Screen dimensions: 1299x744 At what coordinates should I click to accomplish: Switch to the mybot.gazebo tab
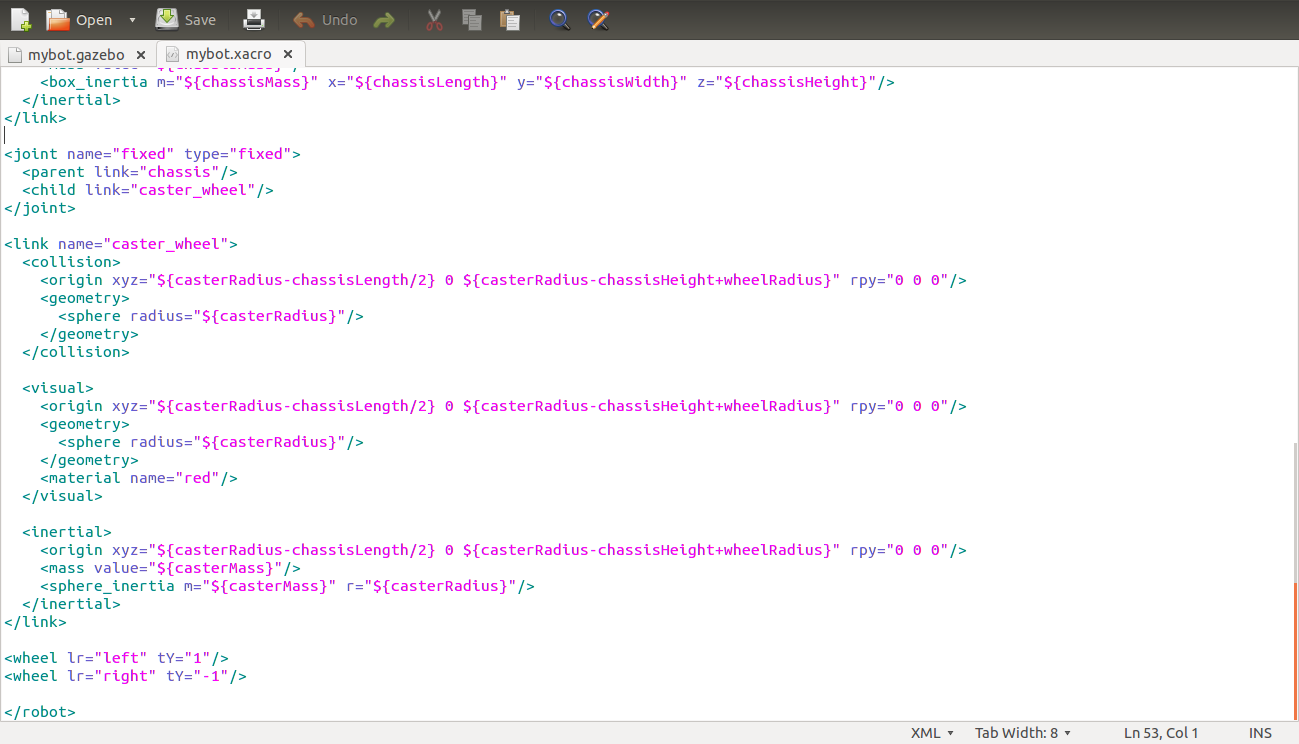click(x=76, y=54)
